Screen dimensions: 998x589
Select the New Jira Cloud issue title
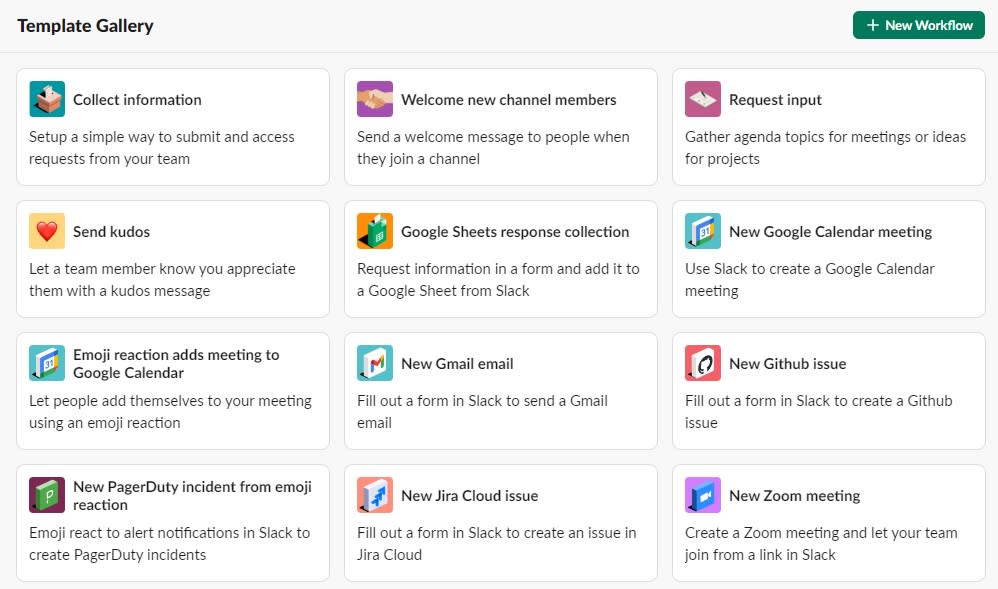(470, 495)
